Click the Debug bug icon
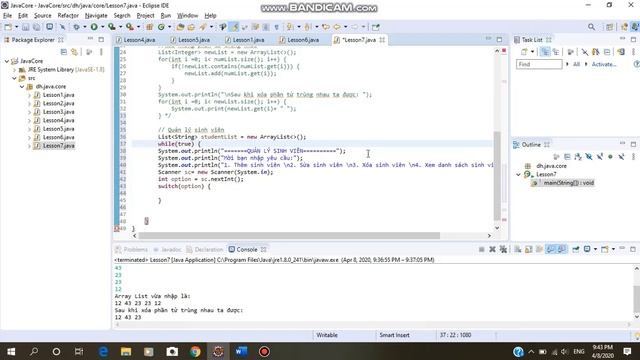 pyautogui.click(x=76, y=27)
